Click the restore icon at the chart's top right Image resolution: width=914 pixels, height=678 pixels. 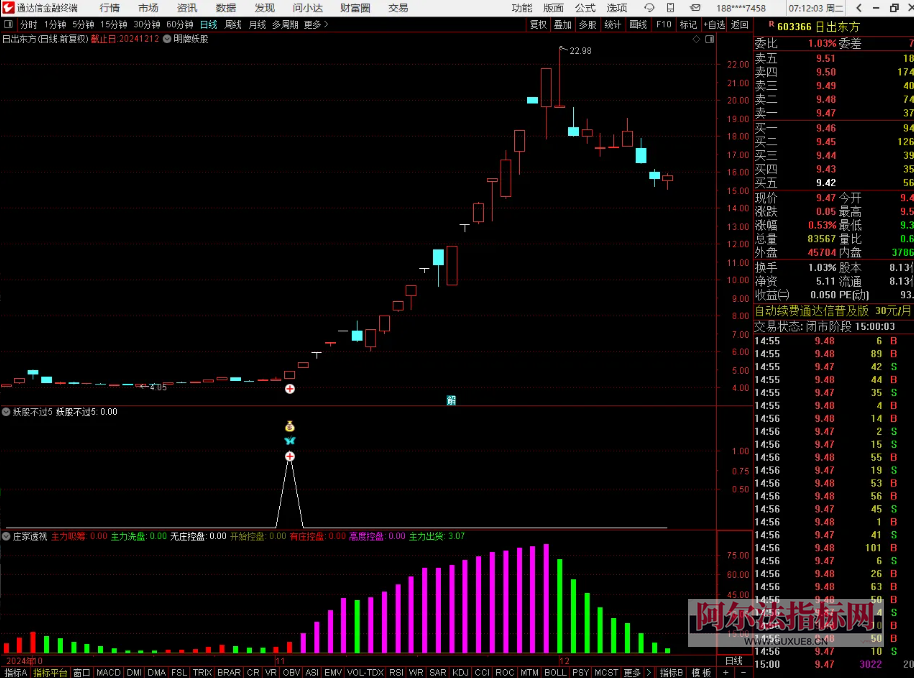tap(711, 39)
